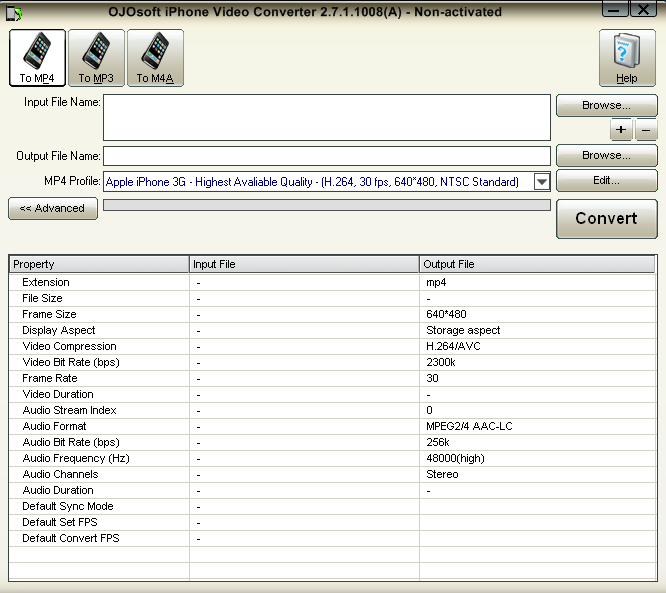Select the Audio Format row
The height and width of the screenshot is (593, 666).
(x=333, y=426)
